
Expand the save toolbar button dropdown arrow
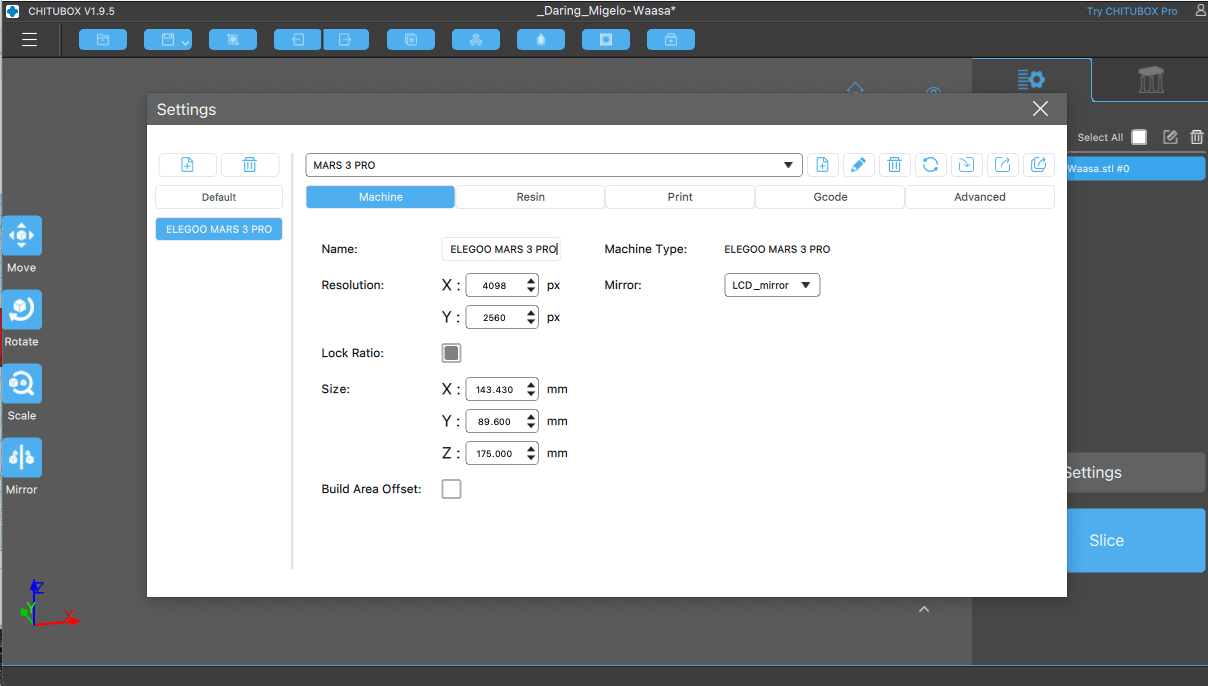click(x=185, y=42)
